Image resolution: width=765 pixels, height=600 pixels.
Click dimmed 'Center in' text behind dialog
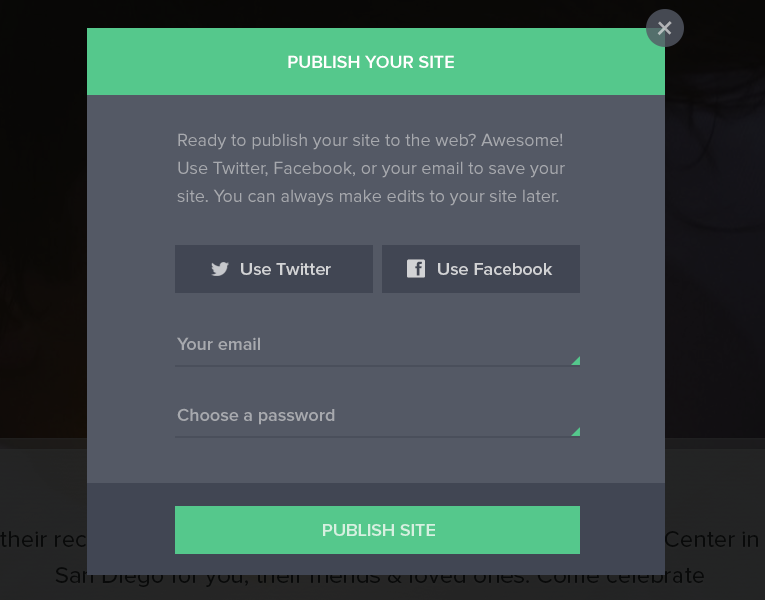click(712, 540)
